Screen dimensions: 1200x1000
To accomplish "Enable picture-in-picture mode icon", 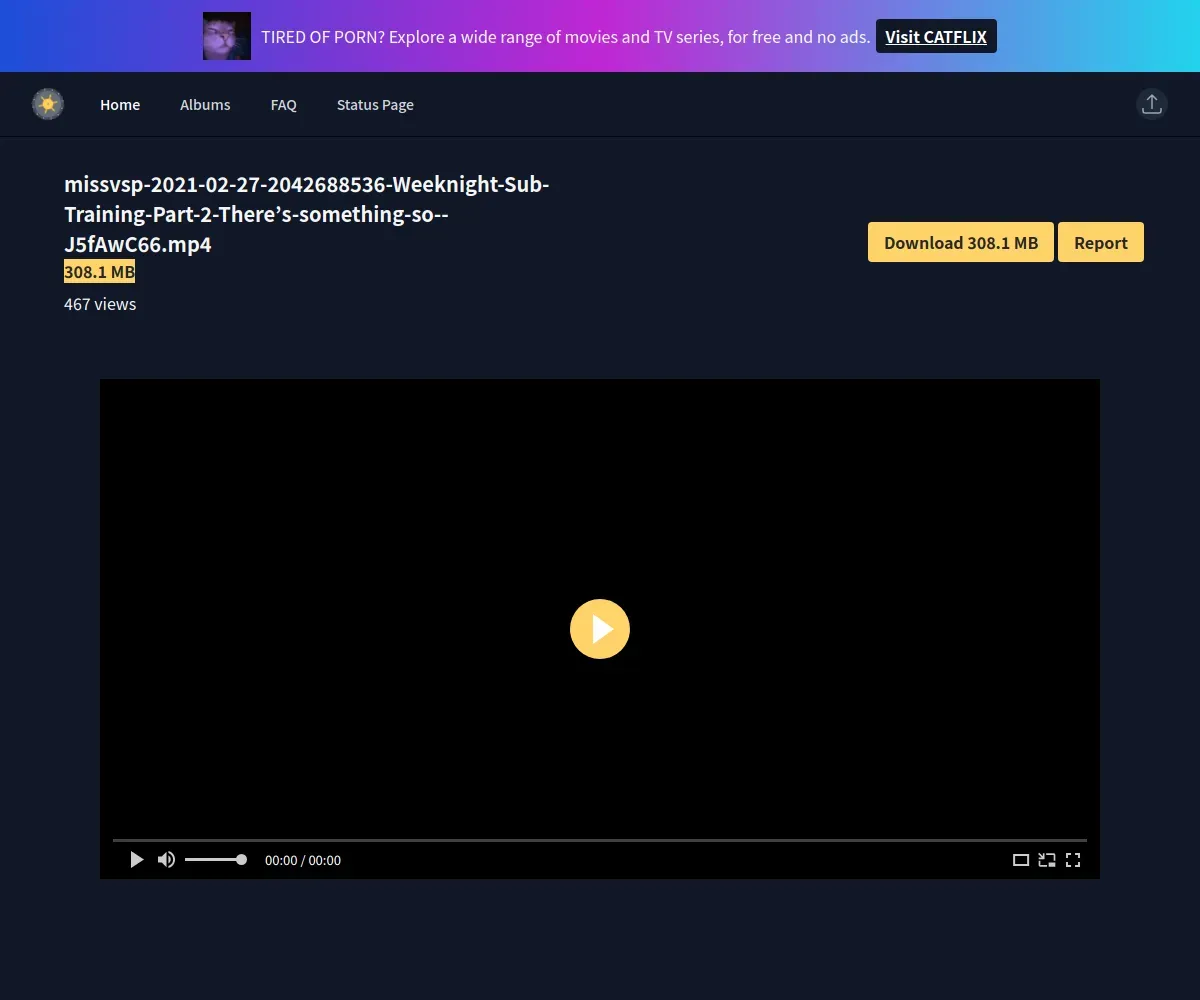I will [x=1047, y=860].
